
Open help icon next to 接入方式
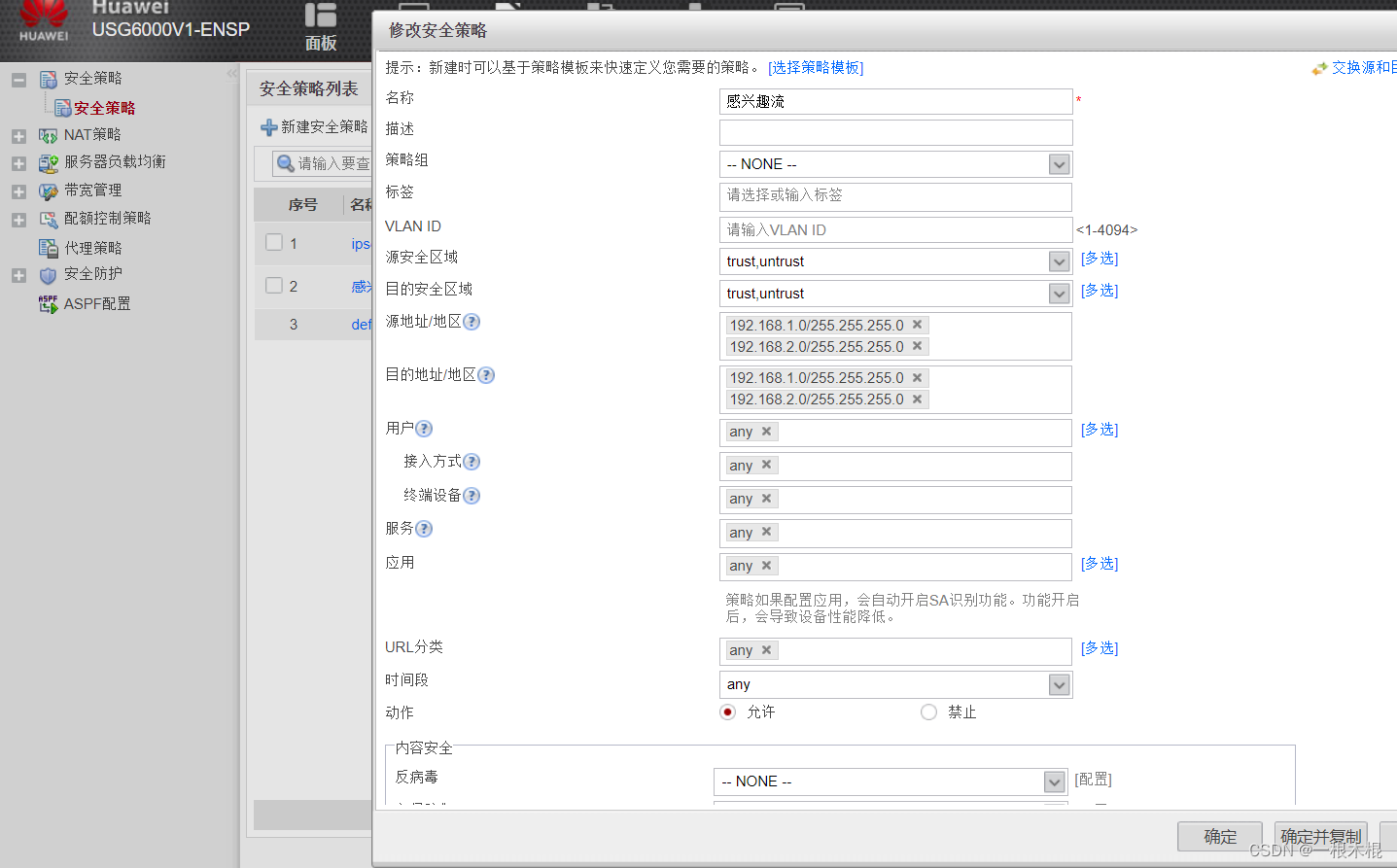(471, 462)
